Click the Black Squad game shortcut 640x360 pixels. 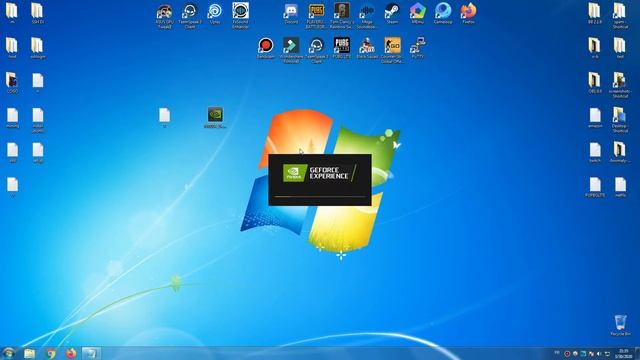pos(367,48)
